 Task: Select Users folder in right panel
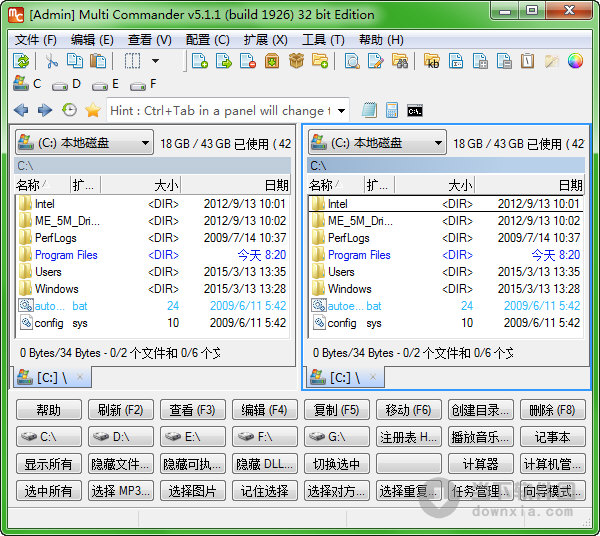point(446,272)
